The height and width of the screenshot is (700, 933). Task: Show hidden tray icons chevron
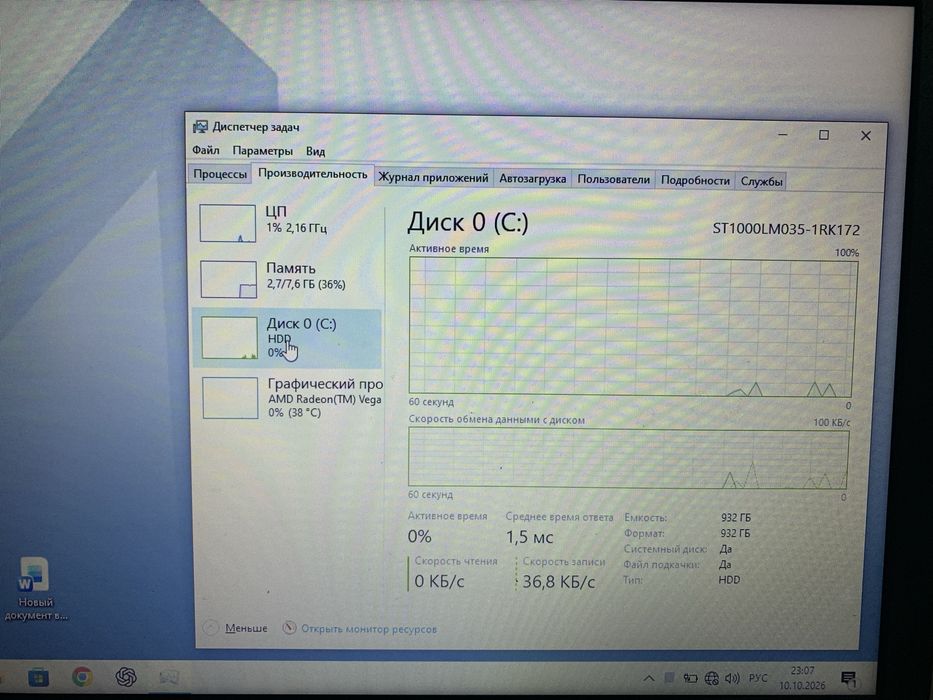pos(649,678)
